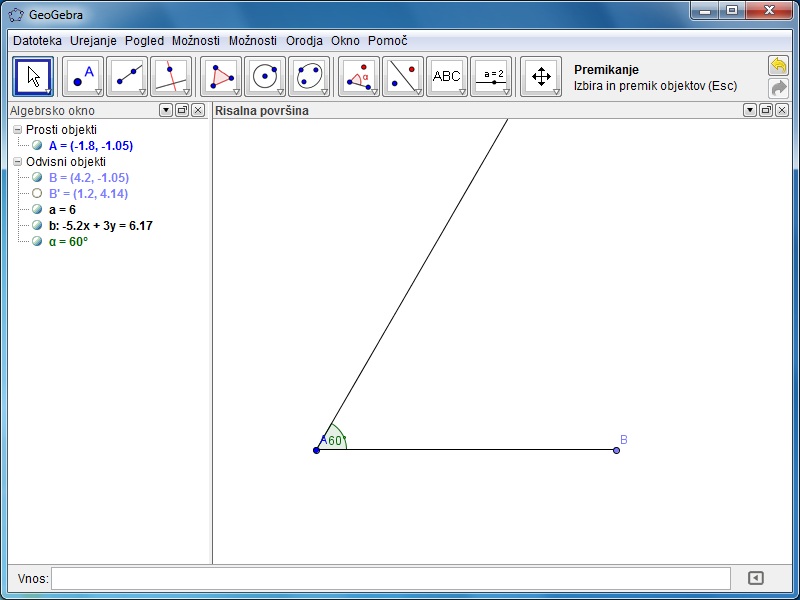Viewport: 800px width, 600px height.
Task: Activate the Insert Text ABC tool
Action: point(447,76)
